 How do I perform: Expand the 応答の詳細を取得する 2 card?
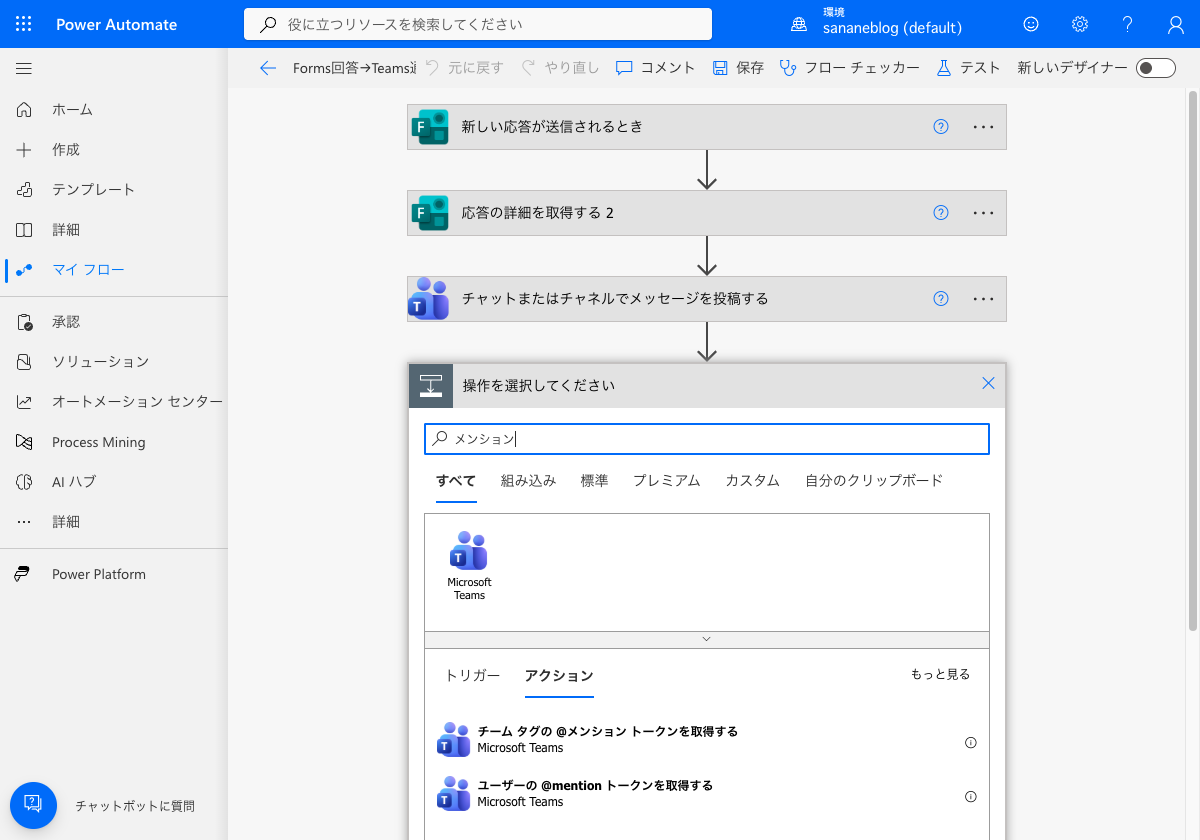point(706,213)
